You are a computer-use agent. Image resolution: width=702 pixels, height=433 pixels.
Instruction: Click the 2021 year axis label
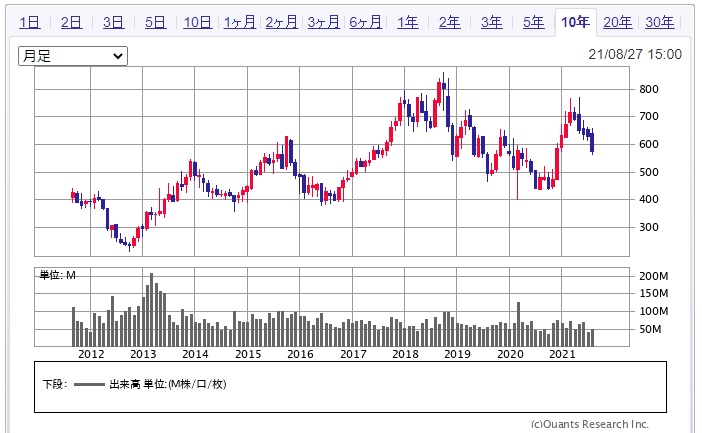tap(562, 354)
